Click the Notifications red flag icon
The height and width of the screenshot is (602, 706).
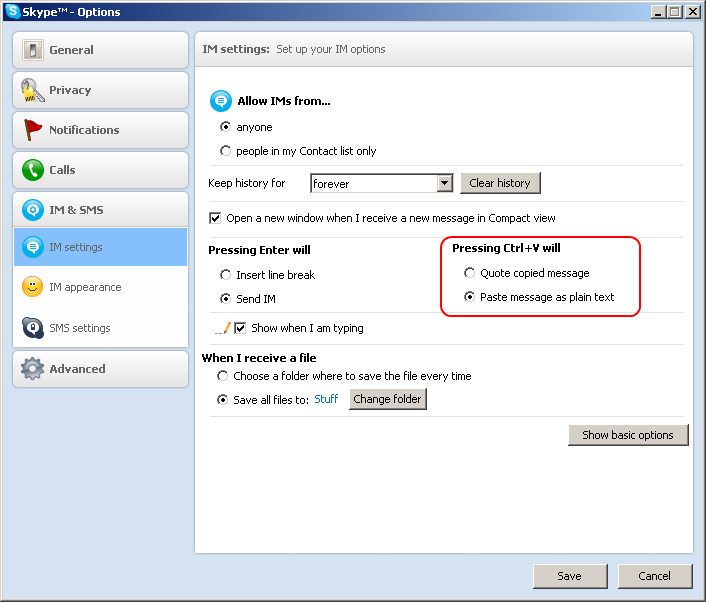pyautogui.click(x=32, y=130)
